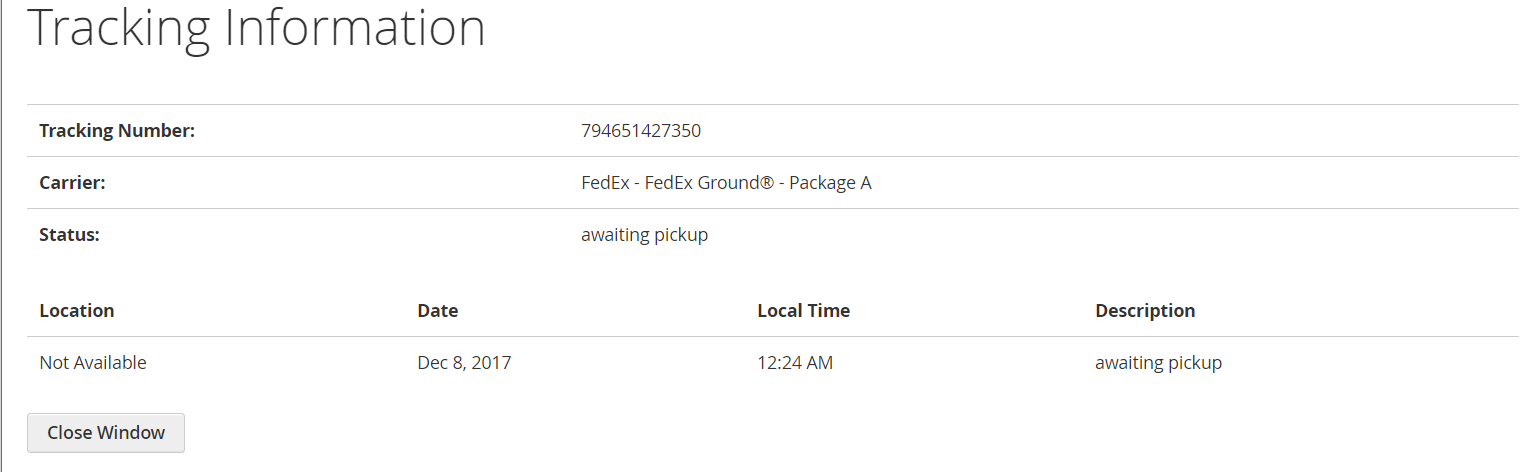This screenshot has height=472, width=1540.
Task: Click the Location column header
Action: click(77, 311)
